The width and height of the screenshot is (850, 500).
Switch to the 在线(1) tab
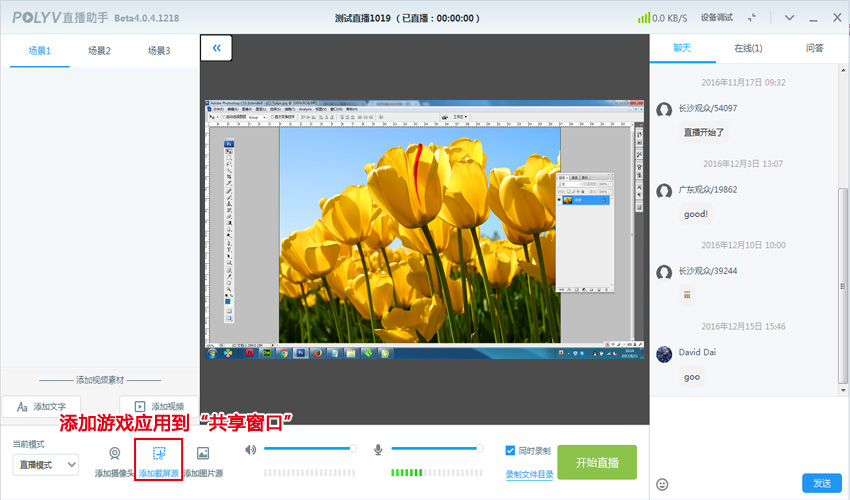point(748,48)
